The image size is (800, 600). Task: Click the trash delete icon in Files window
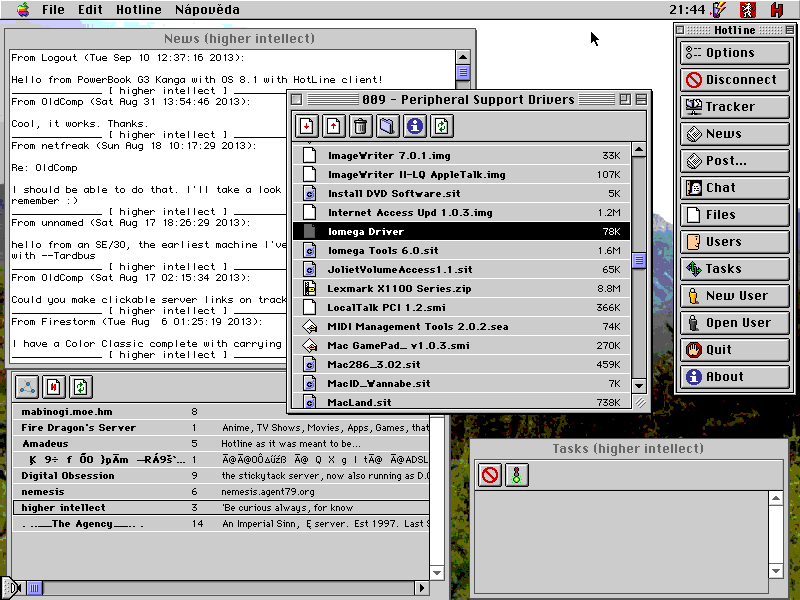click(361, 125)
